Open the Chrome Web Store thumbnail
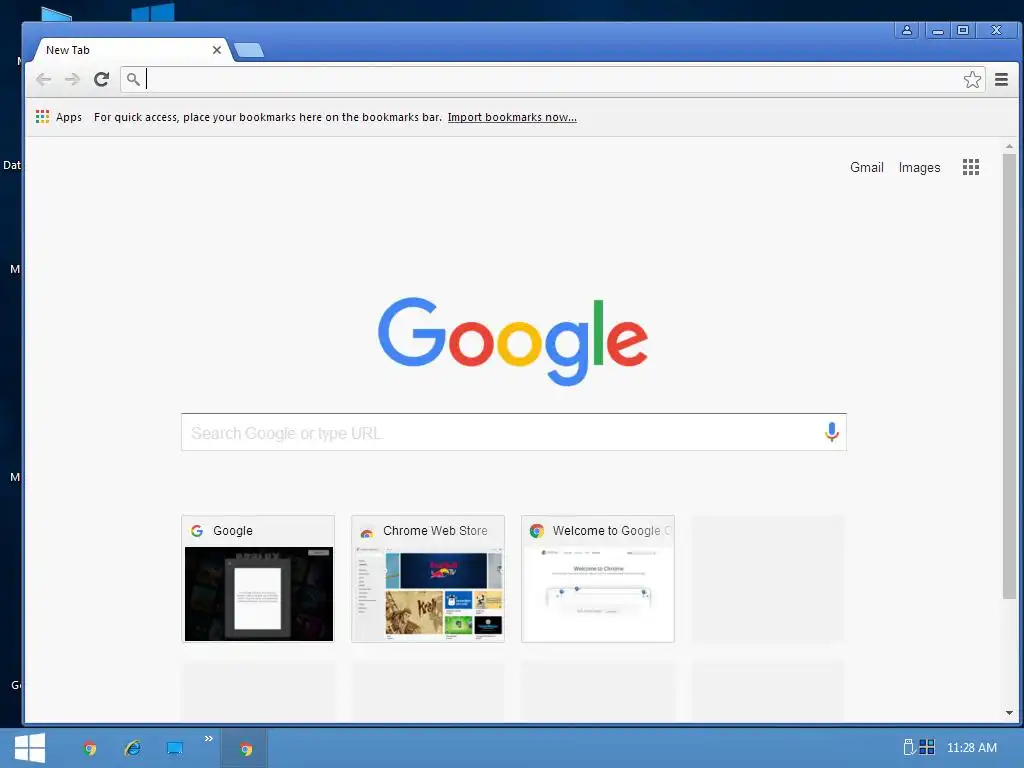Screen dimensions: 1024x768 coord(428,579)
